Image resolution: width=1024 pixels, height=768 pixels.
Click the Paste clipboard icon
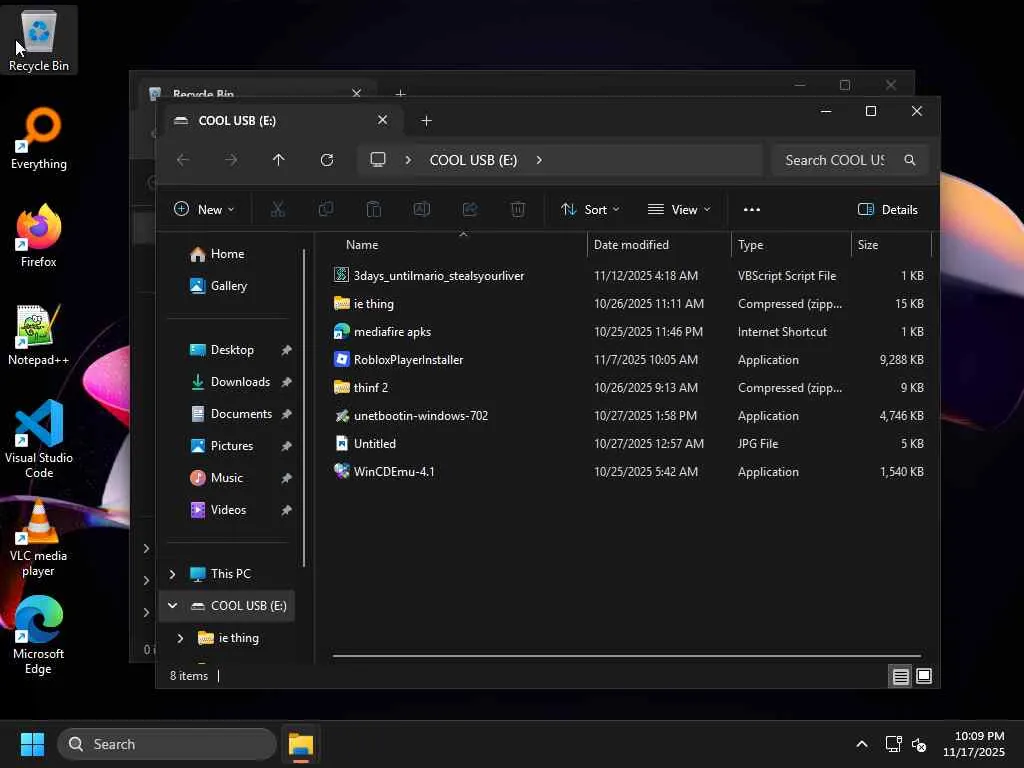[x=374, y=210]
